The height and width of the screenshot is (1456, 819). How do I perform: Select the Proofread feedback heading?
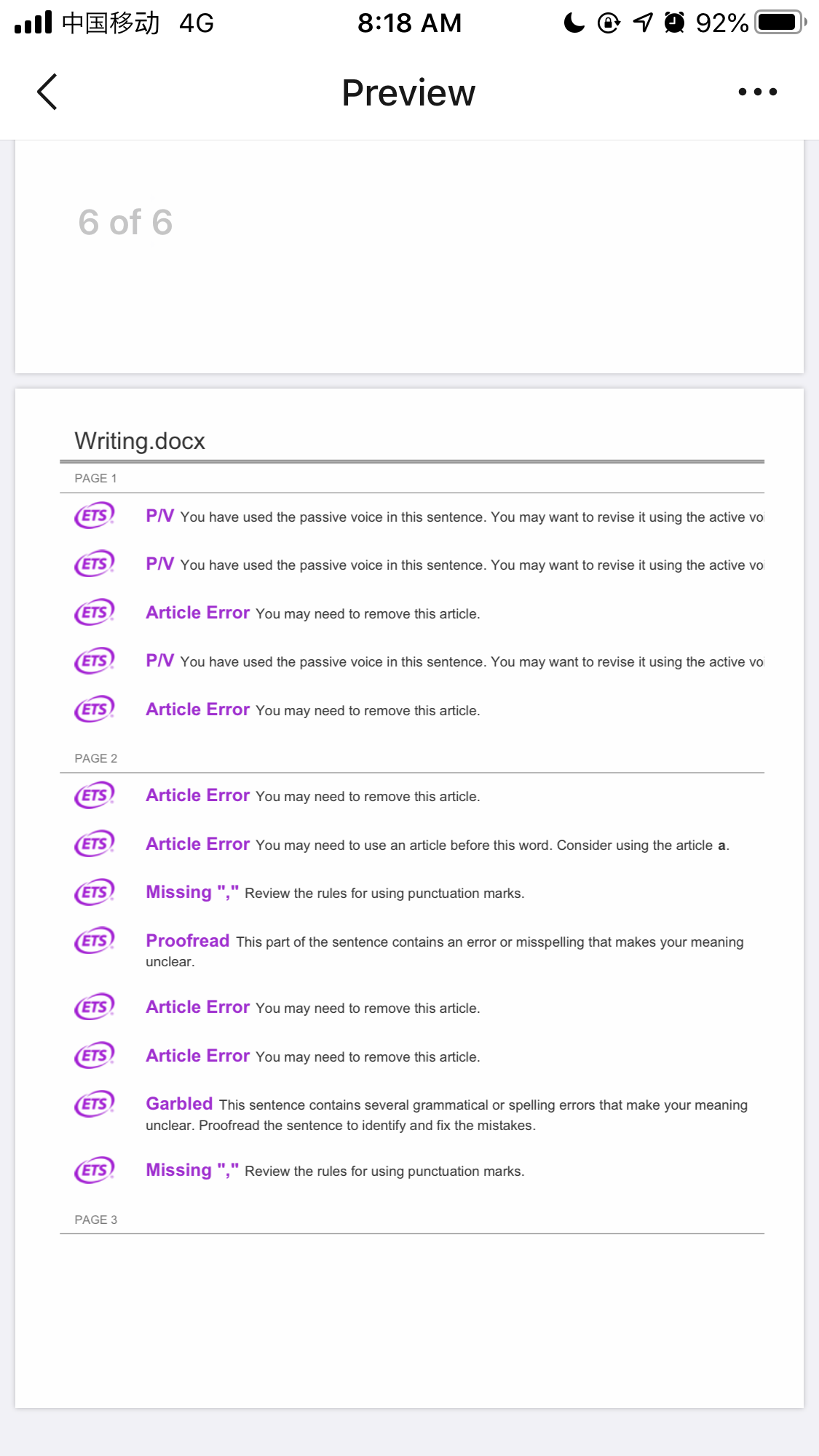click(188, 941)
